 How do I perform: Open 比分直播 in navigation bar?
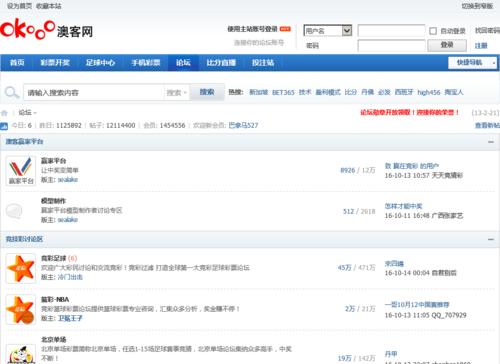click(x=221, y=62)
